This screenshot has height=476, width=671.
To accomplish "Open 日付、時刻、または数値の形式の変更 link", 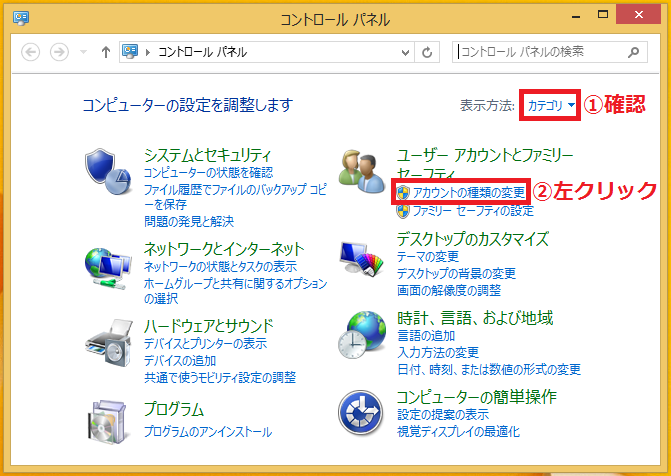I will coord(489,369).
